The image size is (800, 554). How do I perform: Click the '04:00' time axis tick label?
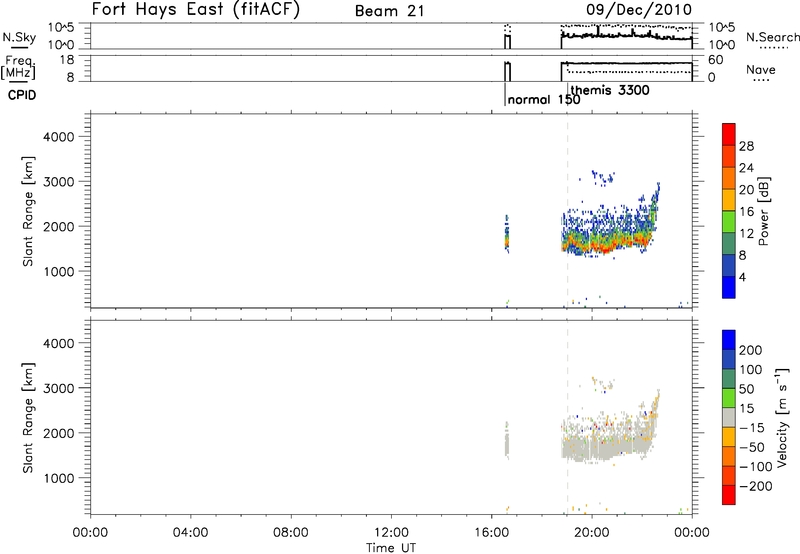pyautogui.click(x=191, y=533)
